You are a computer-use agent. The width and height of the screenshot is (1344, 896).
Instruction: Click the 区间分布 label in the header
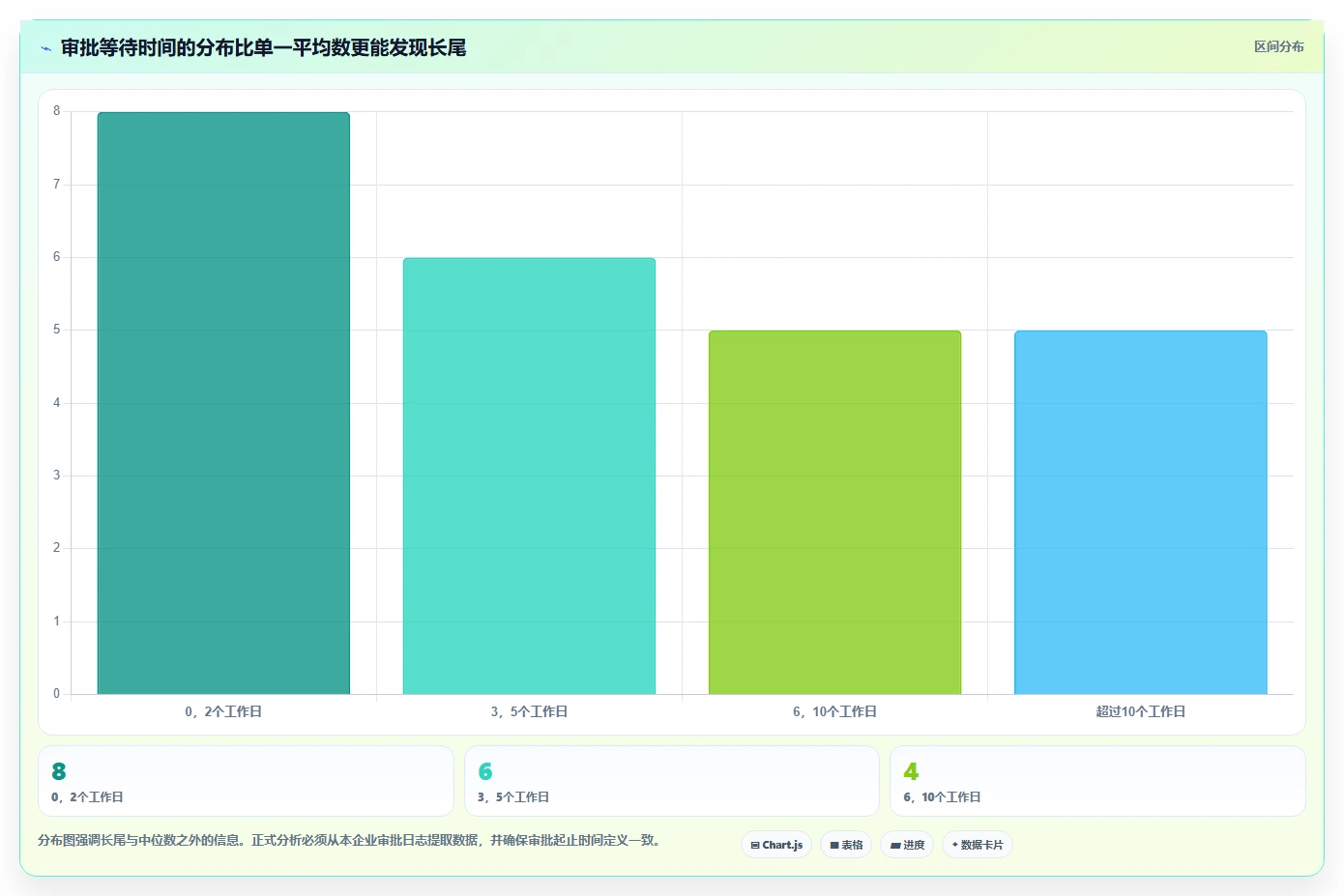coord(1278,46)
